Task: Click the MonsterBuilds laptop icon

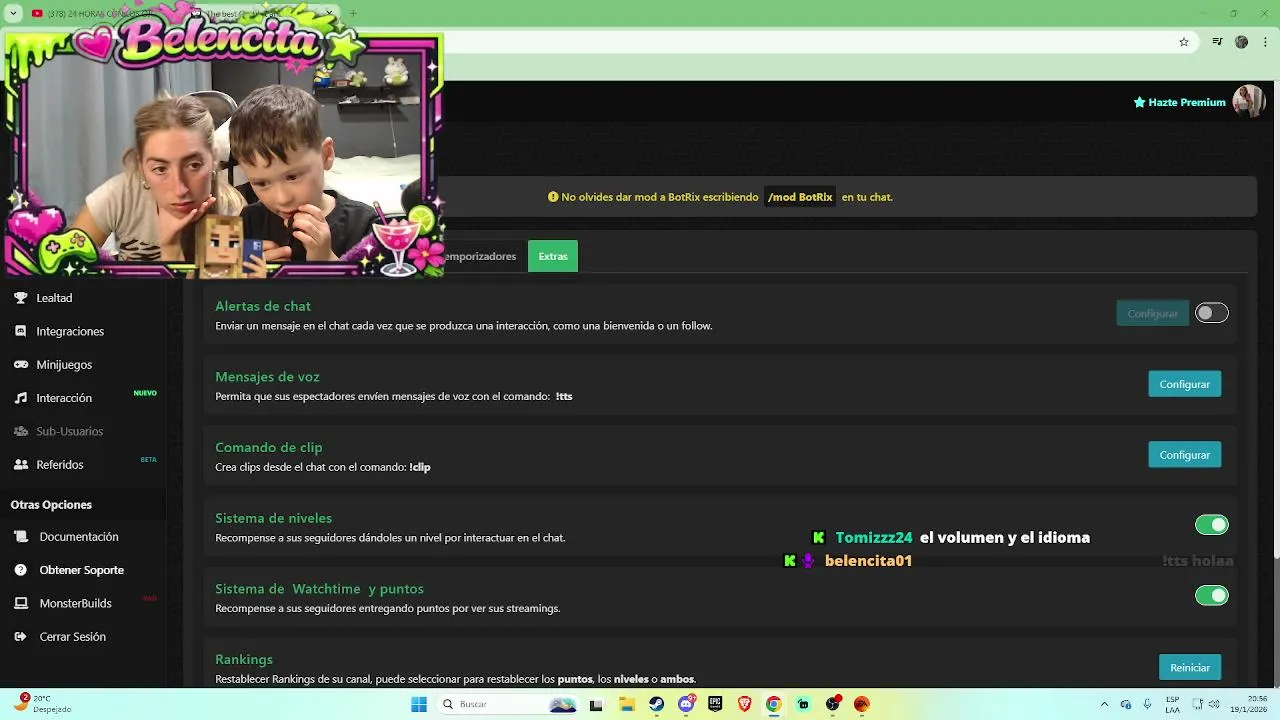Action: tap(20, 604)
